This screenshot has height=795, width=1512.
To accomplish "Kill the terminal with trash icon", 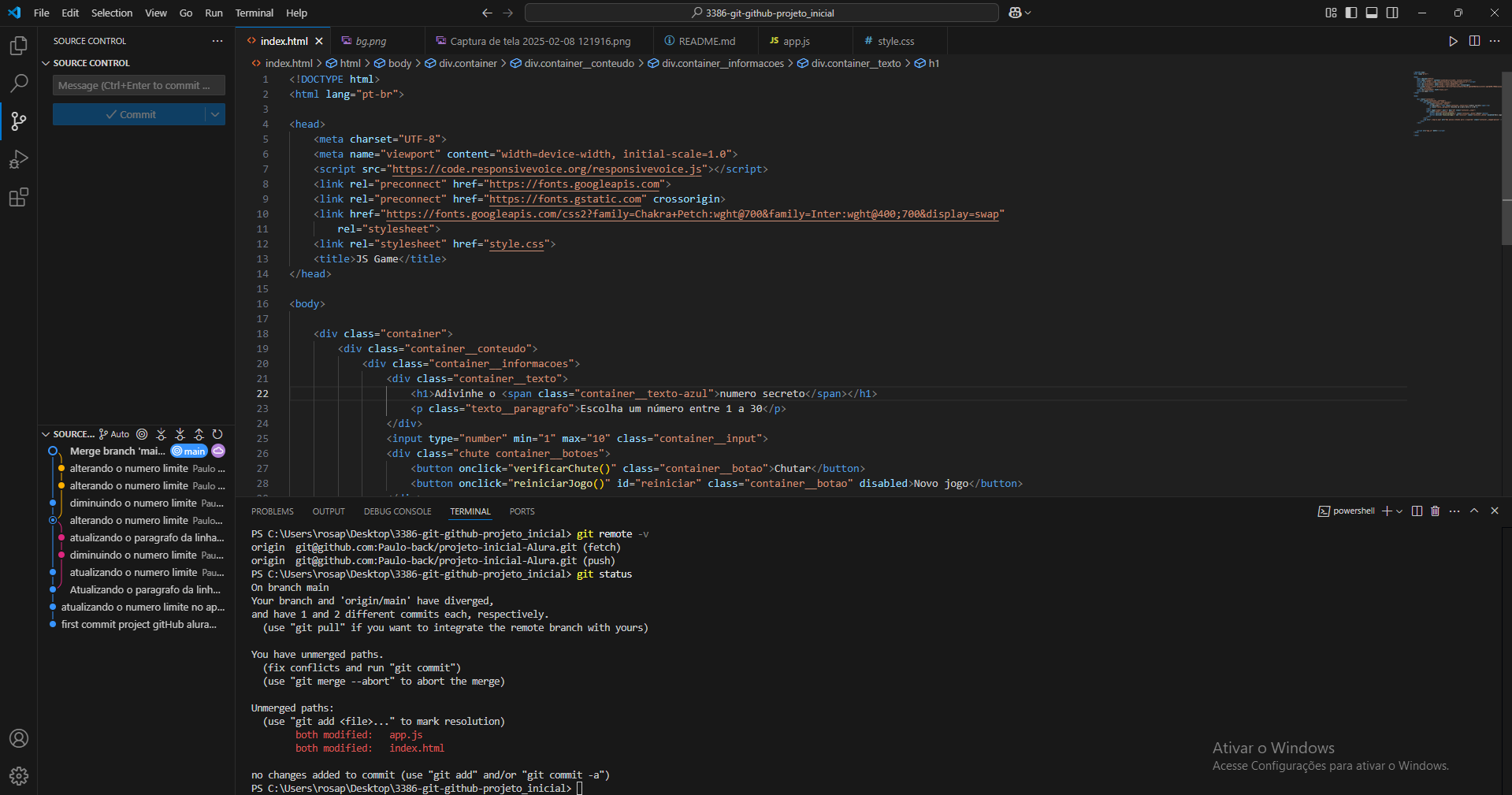I will (1435, 511).
